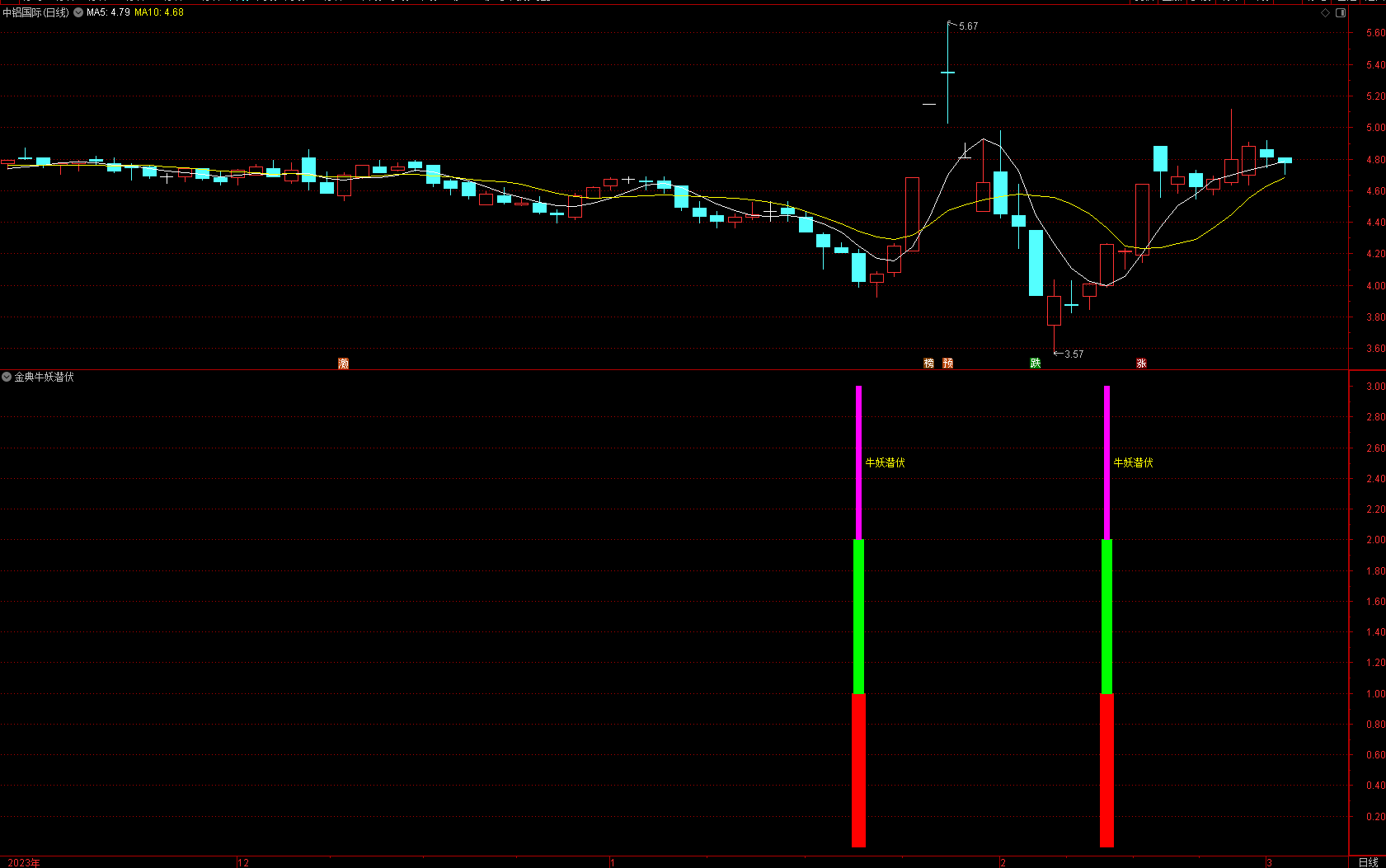Click the 4.00 price axis label
This screenshot has width=1386, height=868.
point(1375,286)
